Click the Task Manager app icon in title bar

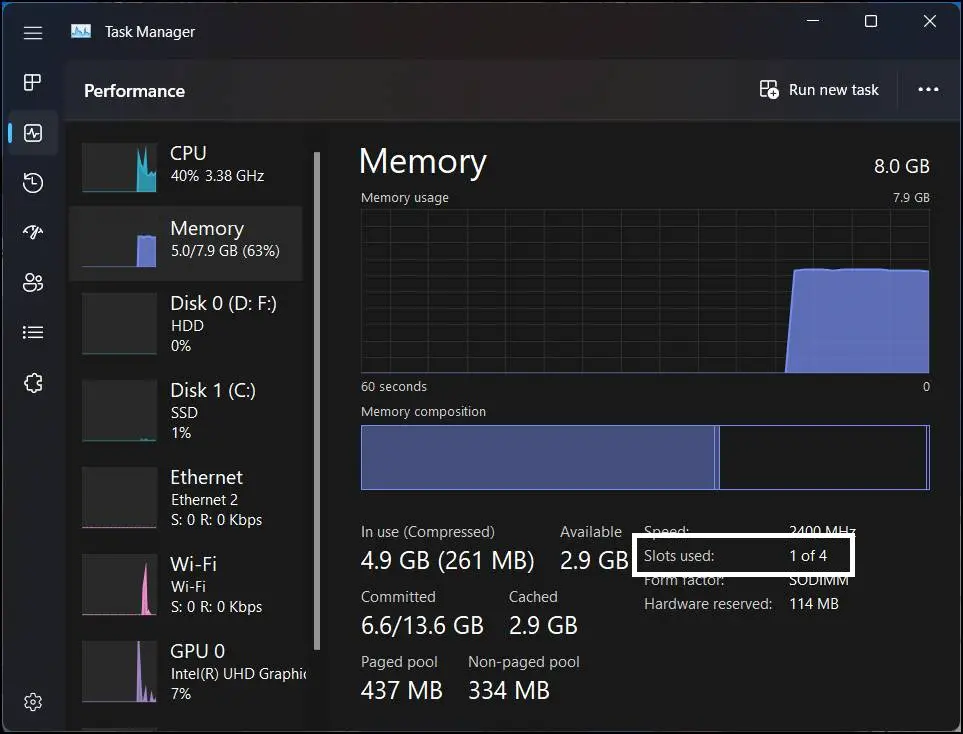[81, 31]
